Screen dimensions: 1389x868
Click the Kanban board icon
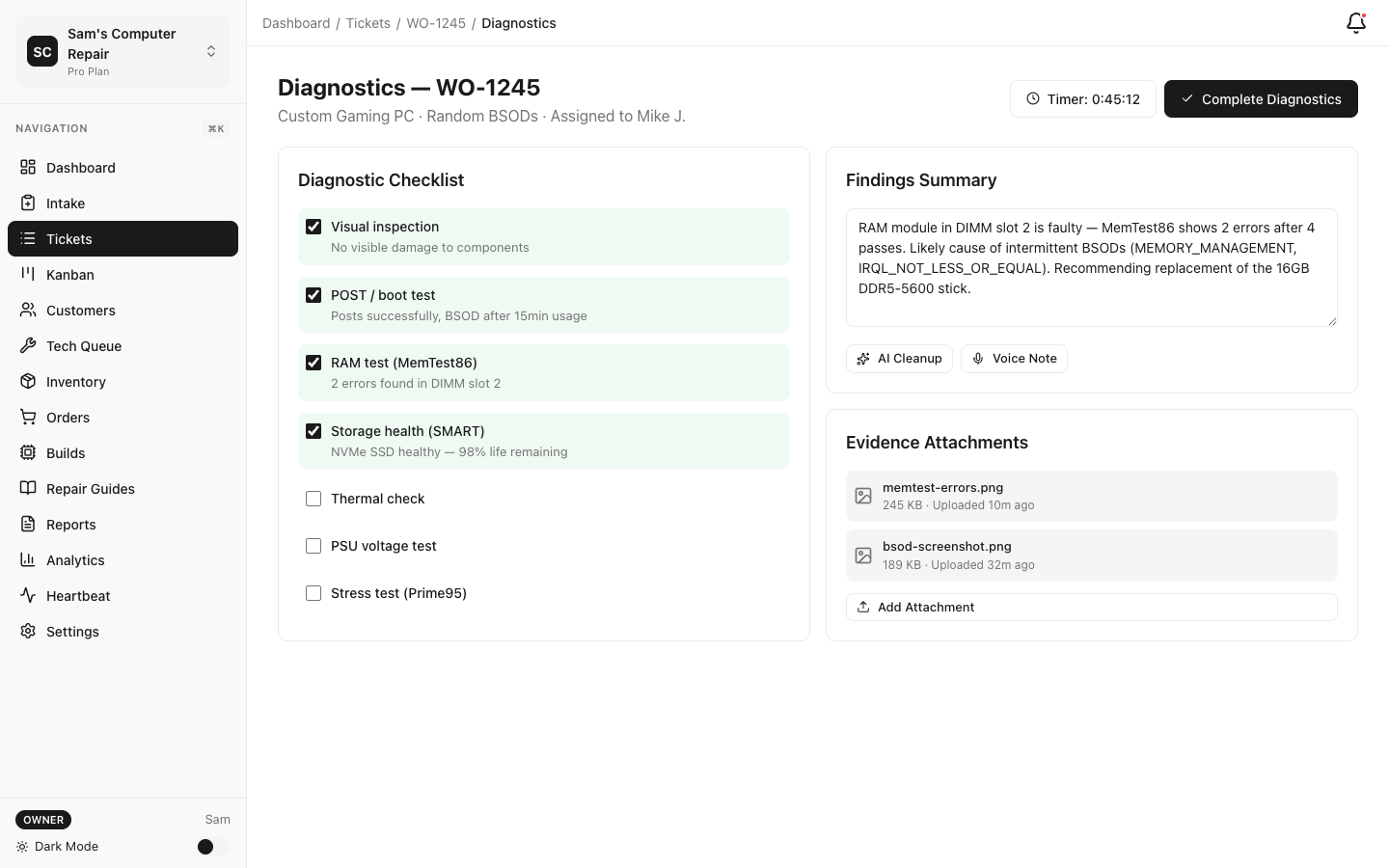[28, 274]
